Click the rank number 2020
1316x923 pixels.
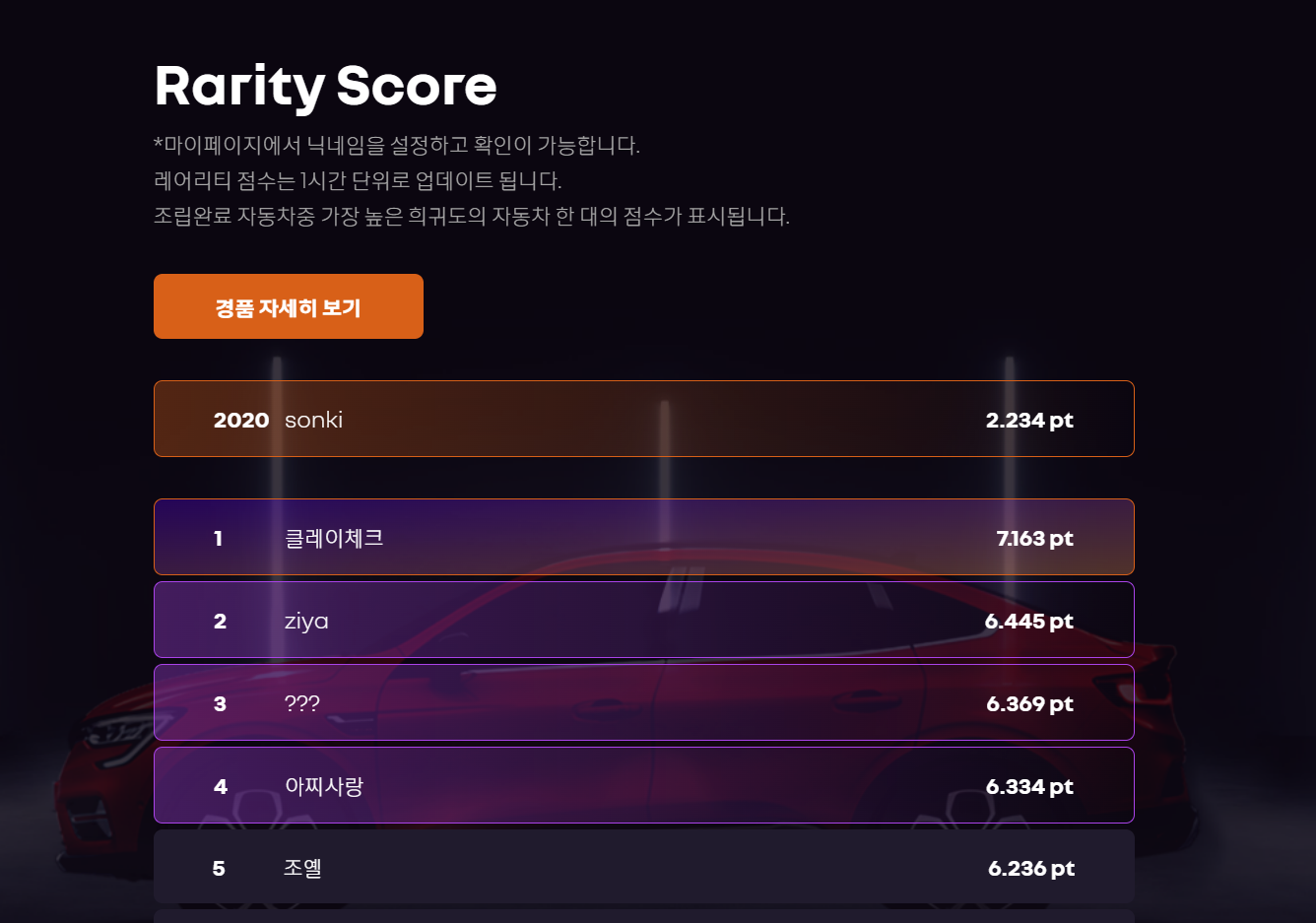click(241, 421)
